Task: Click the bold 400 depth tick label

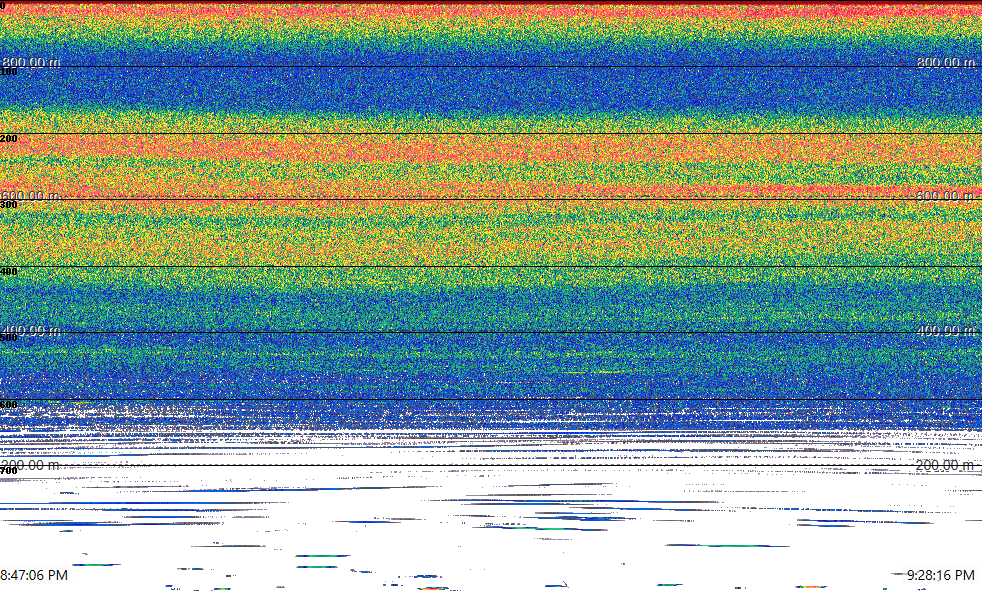Action: [x=9, y=271]
